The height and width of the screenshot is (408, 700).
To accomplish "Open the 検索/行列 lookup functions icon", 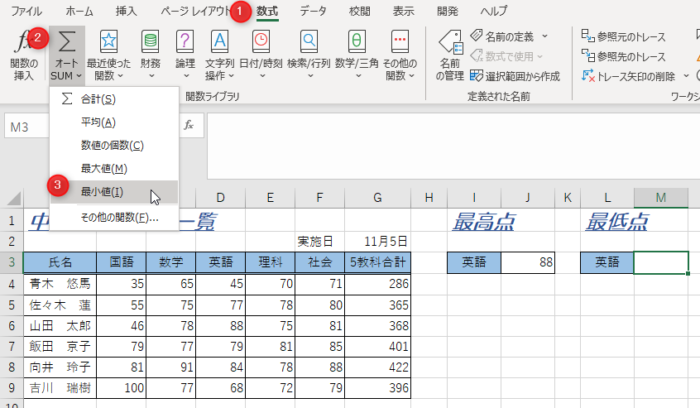I will click(x=309, y=43).
